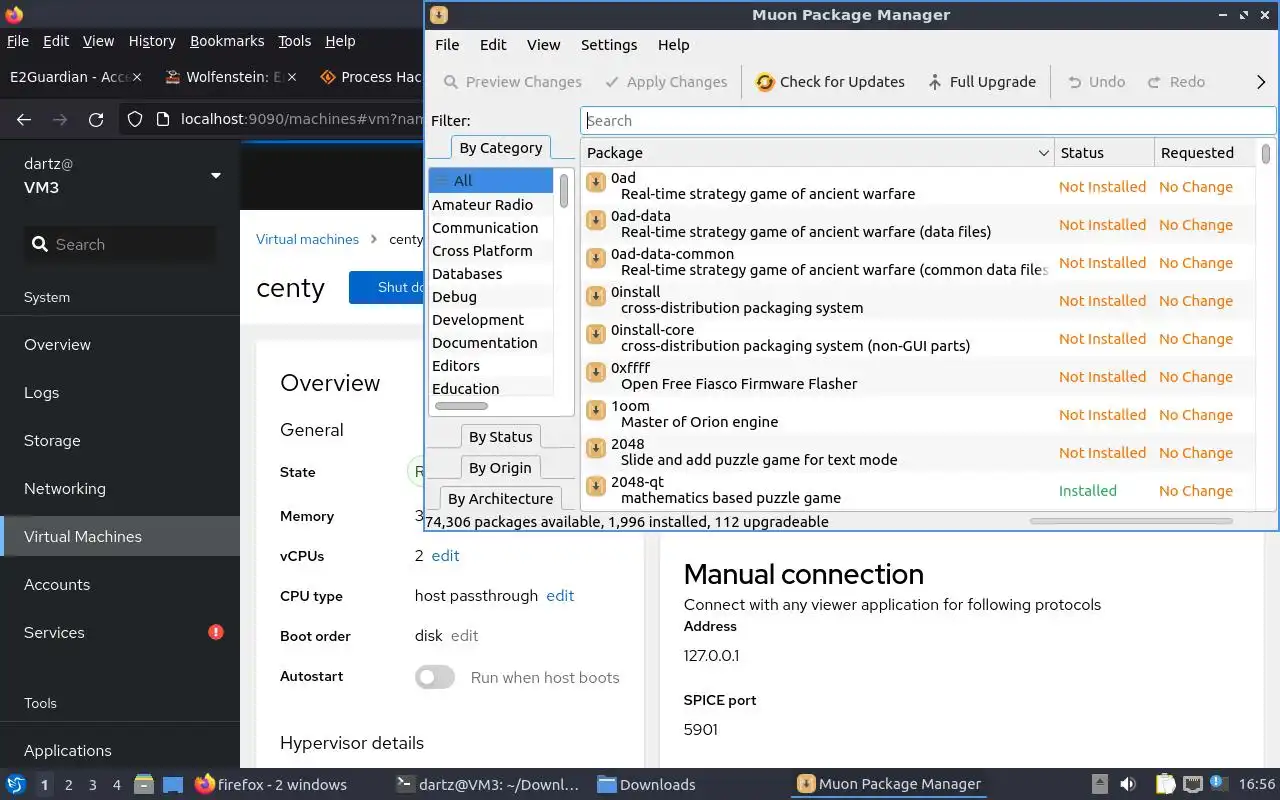Screen dimensions: 1280x800
Task: Open the dartz@VM3 host dropdown
Action: 215,176
